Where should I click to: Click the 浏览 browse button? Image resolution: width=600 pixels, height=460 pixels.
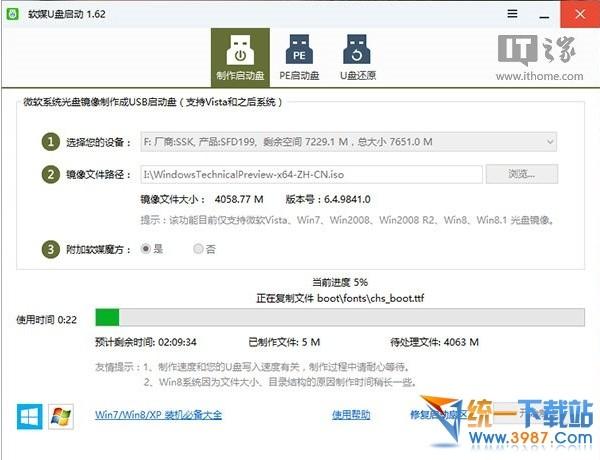point(522,175)
